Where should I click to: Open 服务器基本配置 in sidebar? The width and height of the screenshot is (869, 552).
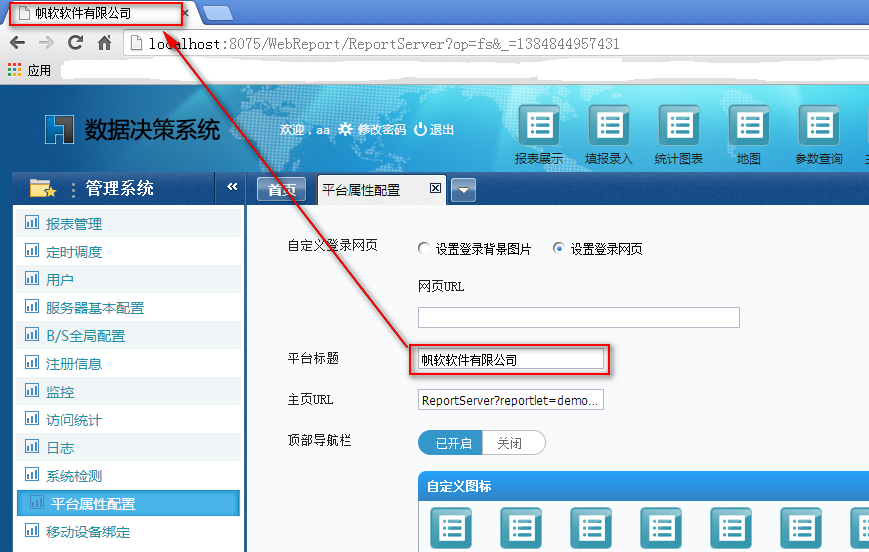point(129,308)
